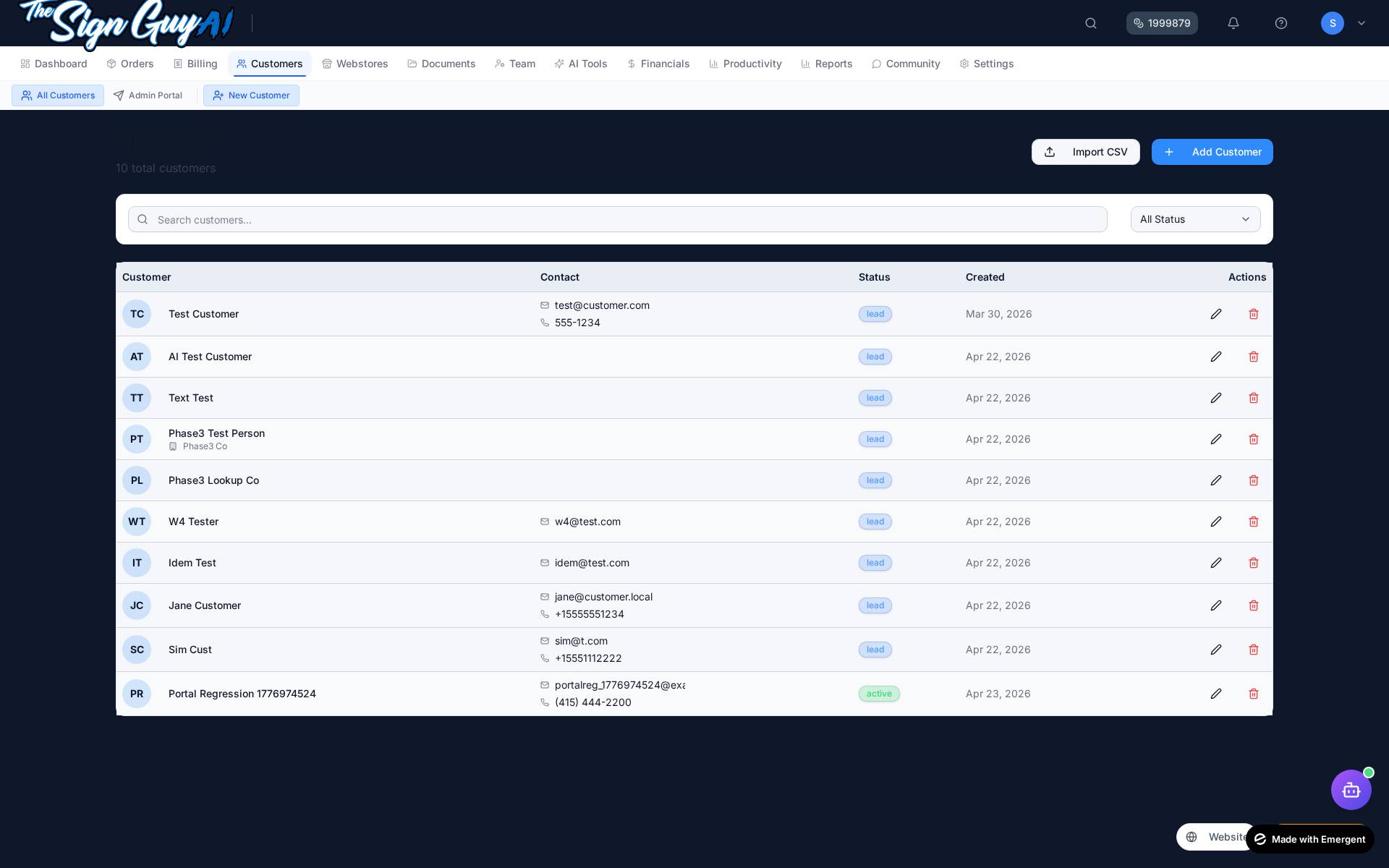Delete the AI Test Customer row

coord(1254,357)
